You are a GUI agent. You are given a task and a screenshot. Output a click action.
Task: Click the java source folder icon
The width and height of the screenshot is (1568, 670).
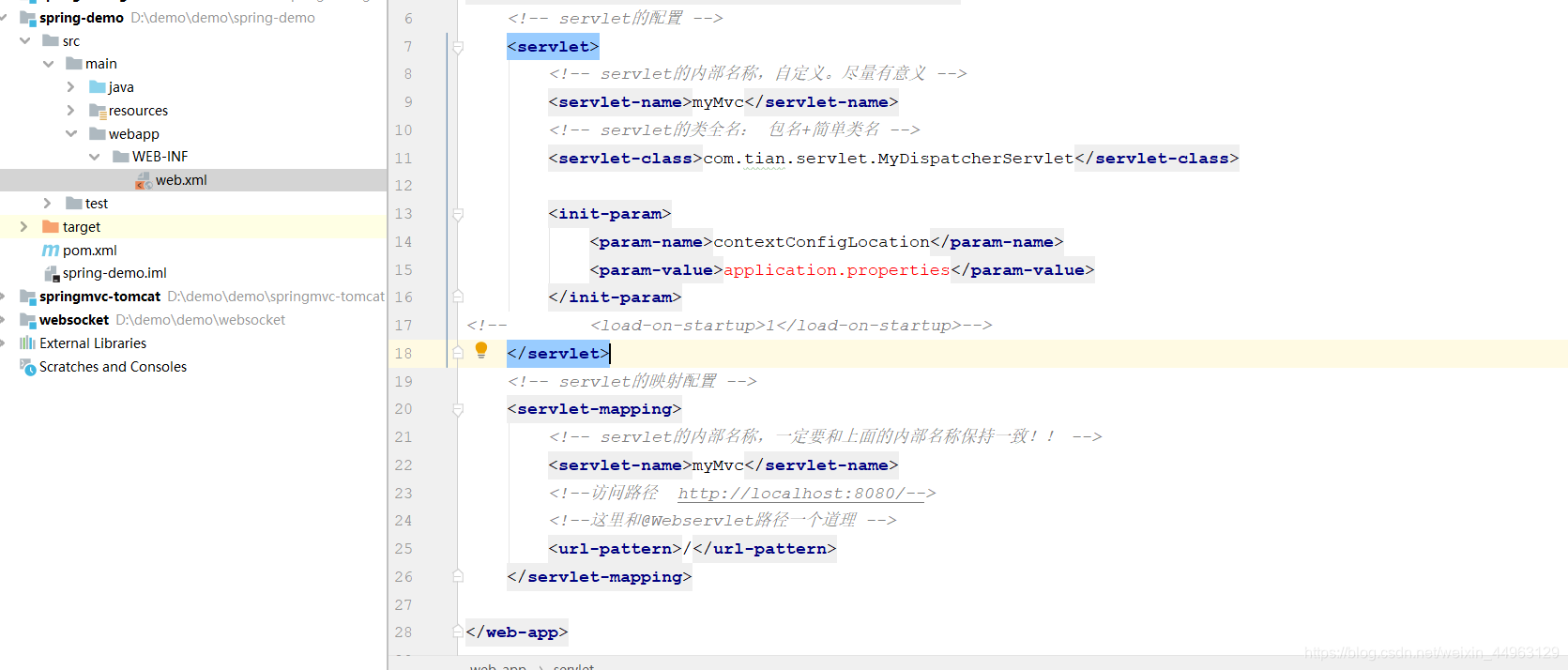coord(98,87)
